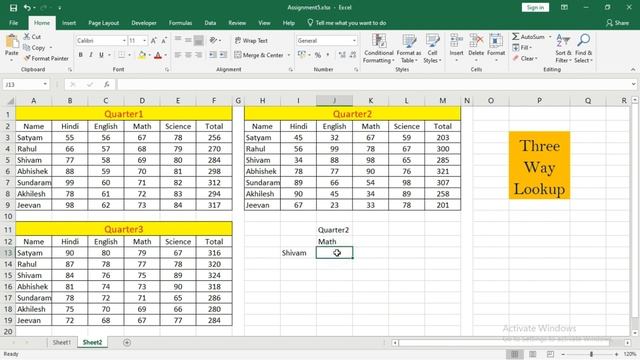Switch to the Formulas tab

click(180, 23)
